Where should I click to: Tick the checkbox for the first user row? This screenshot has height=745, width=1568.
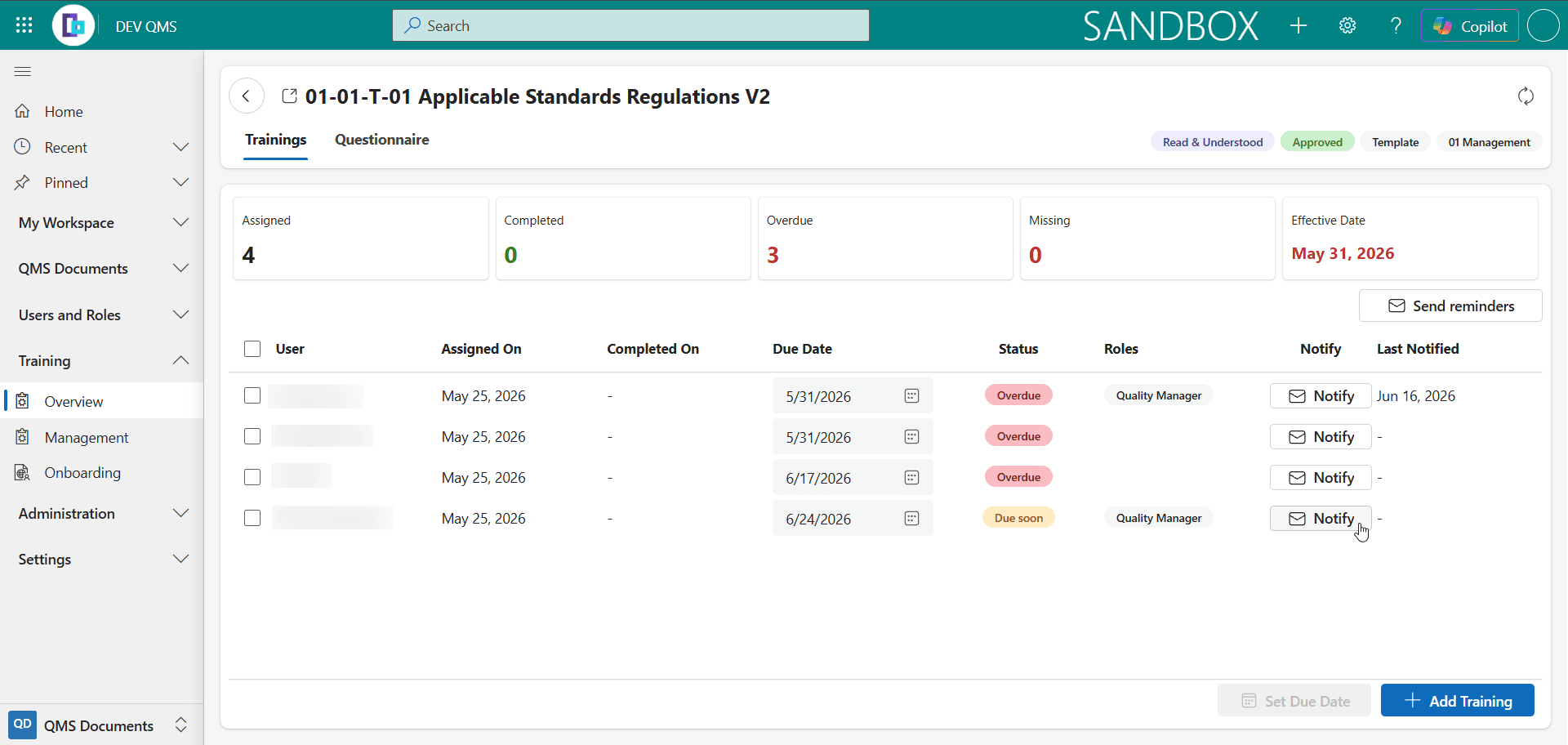tap(252, 396)
